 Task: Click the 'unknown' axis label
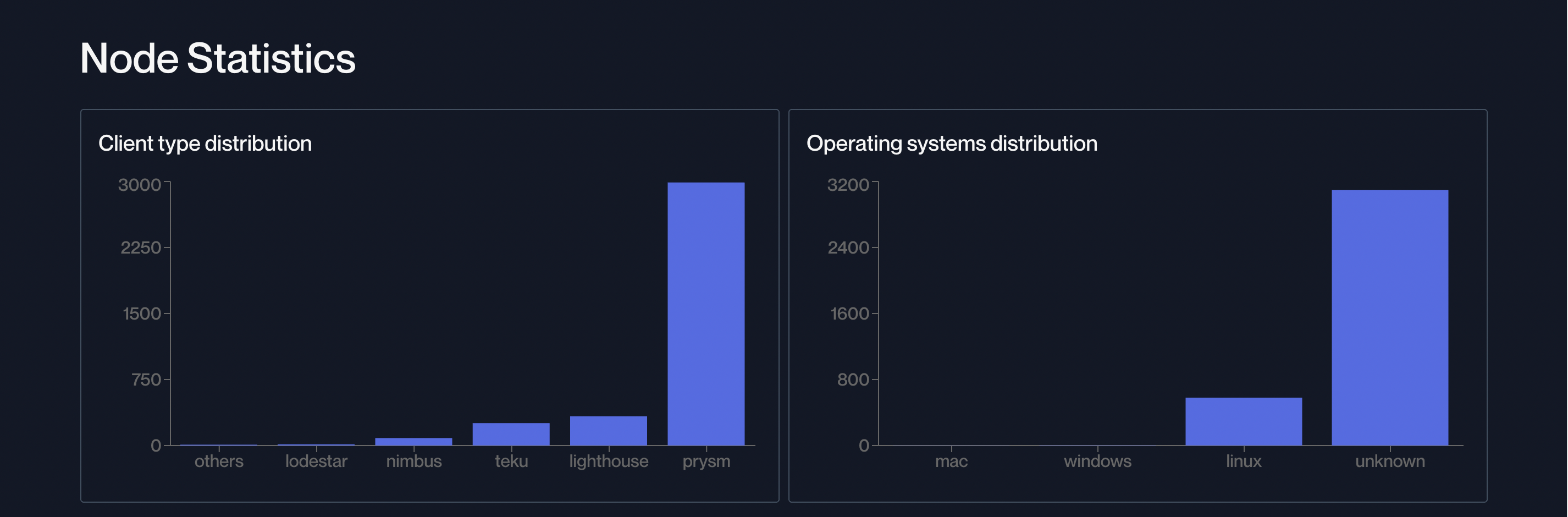(1390, 461)
